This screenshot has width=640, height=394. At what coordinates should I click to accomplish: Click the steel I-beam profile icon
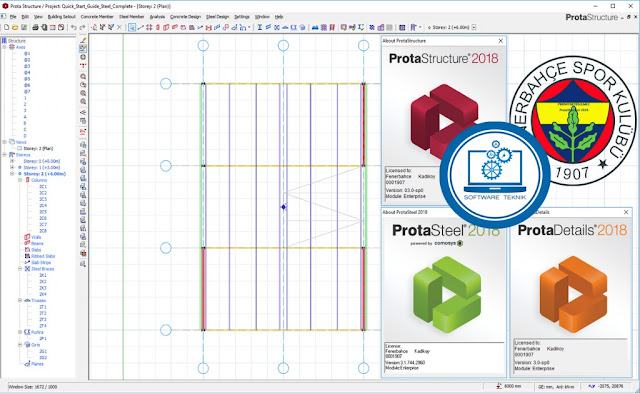pos(260,27)
